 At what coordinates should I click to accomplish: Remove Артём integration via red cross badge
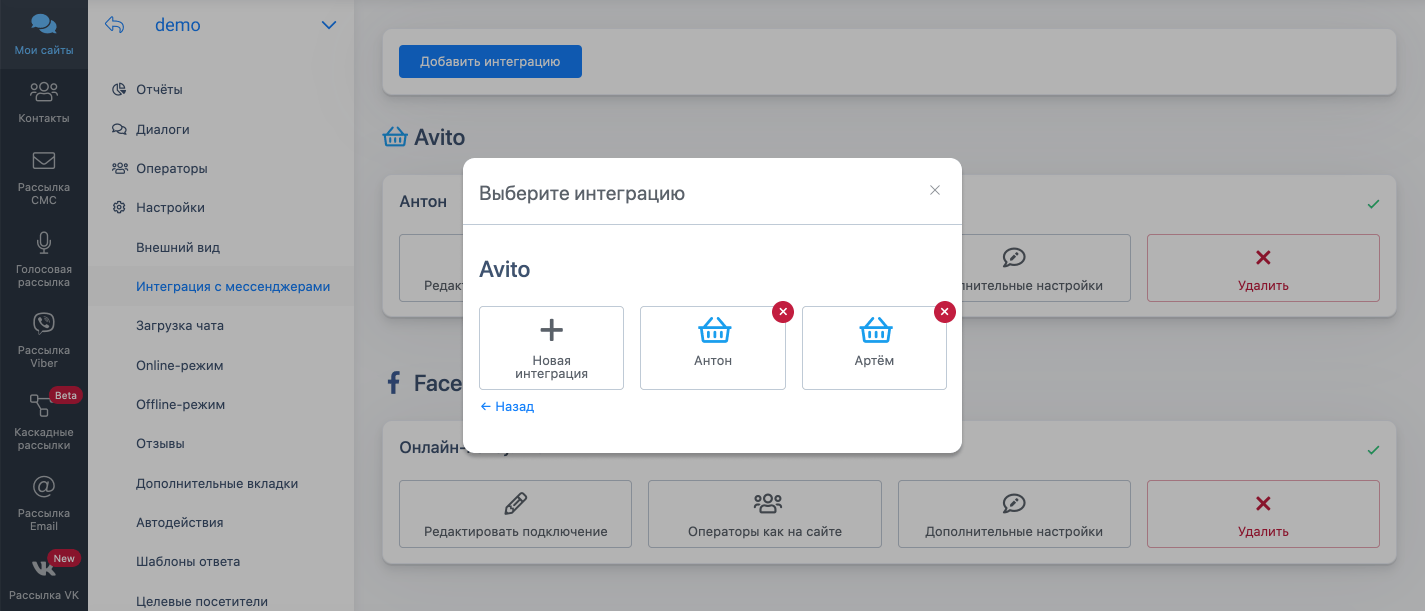945,312
